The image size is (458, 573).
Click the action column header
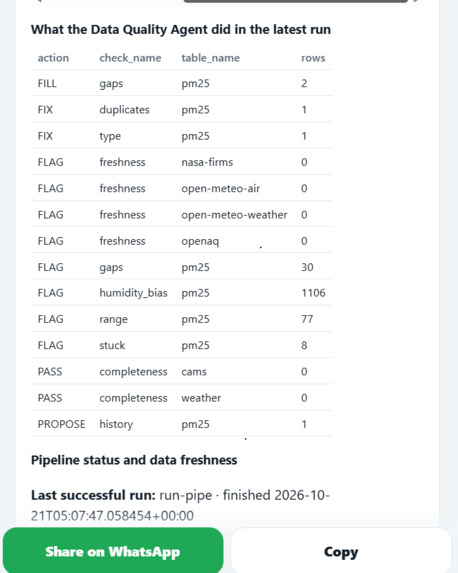coord(53,58)
